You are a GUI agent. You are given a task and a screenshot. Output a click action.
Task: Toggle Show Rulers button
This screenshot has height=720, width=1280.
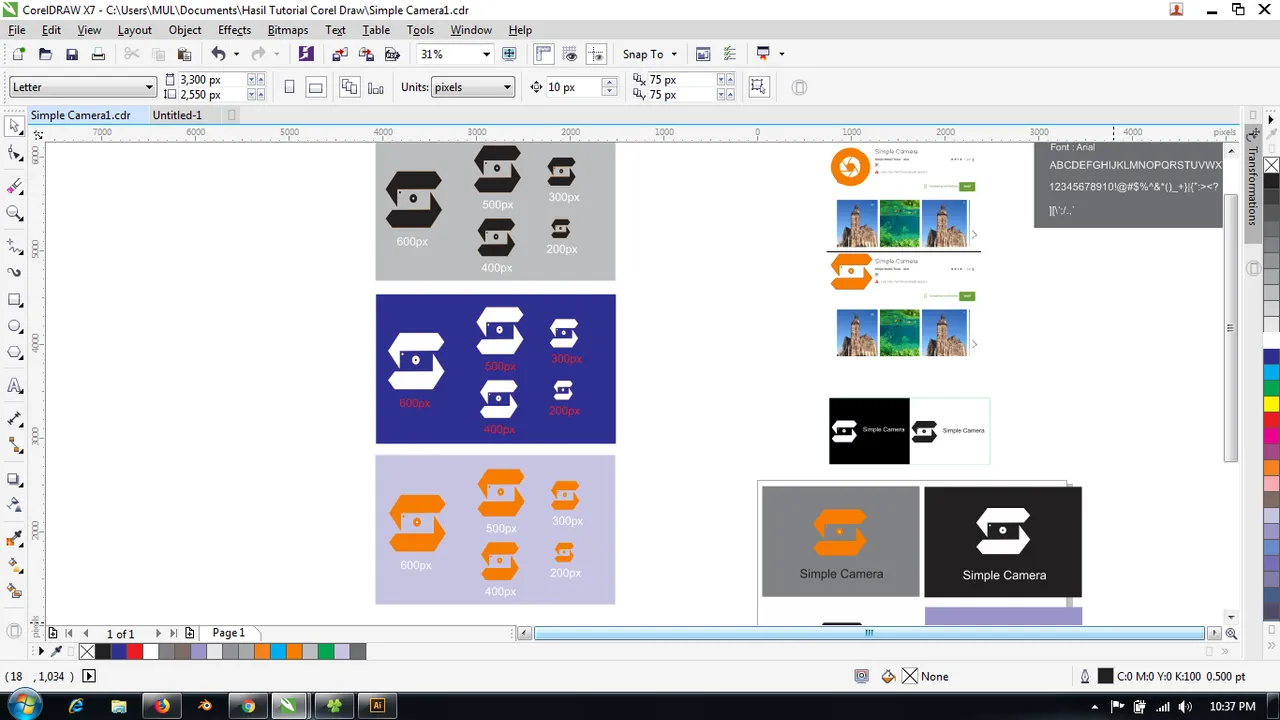pos(544,54)
